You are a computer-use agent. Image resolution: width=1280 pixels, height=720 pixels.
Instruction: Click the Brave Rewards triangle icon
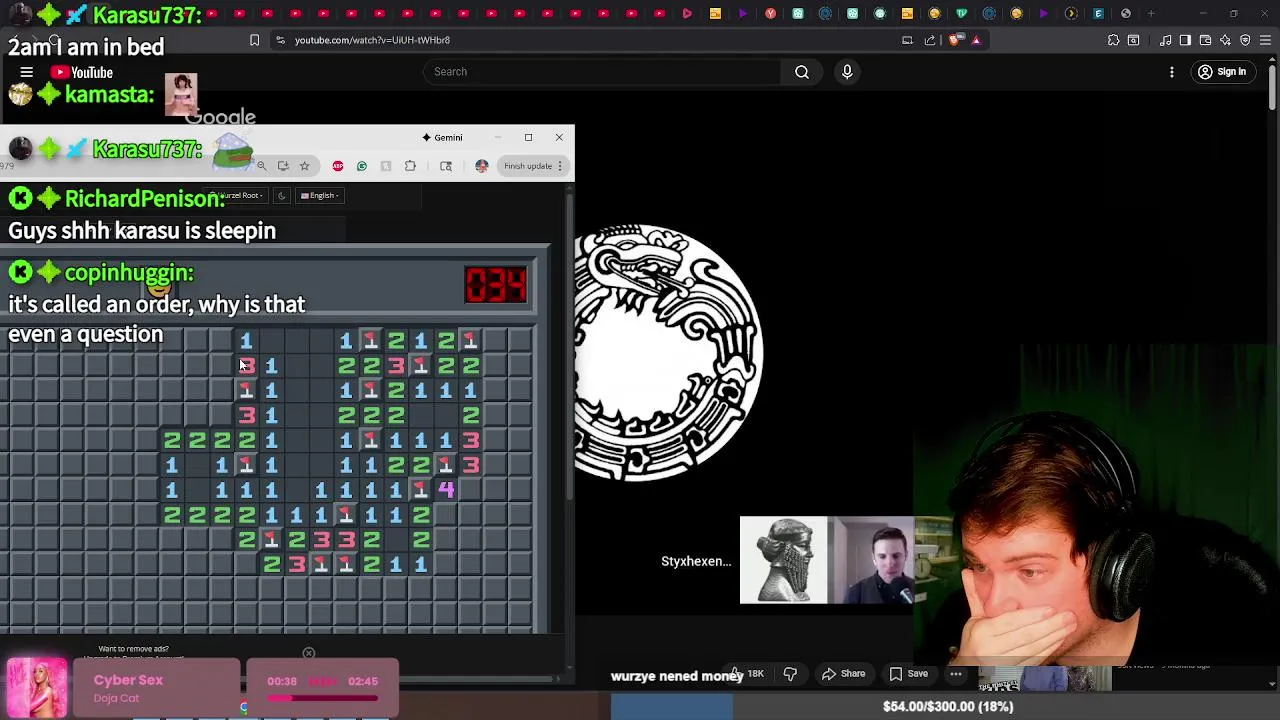coord(976,40)
